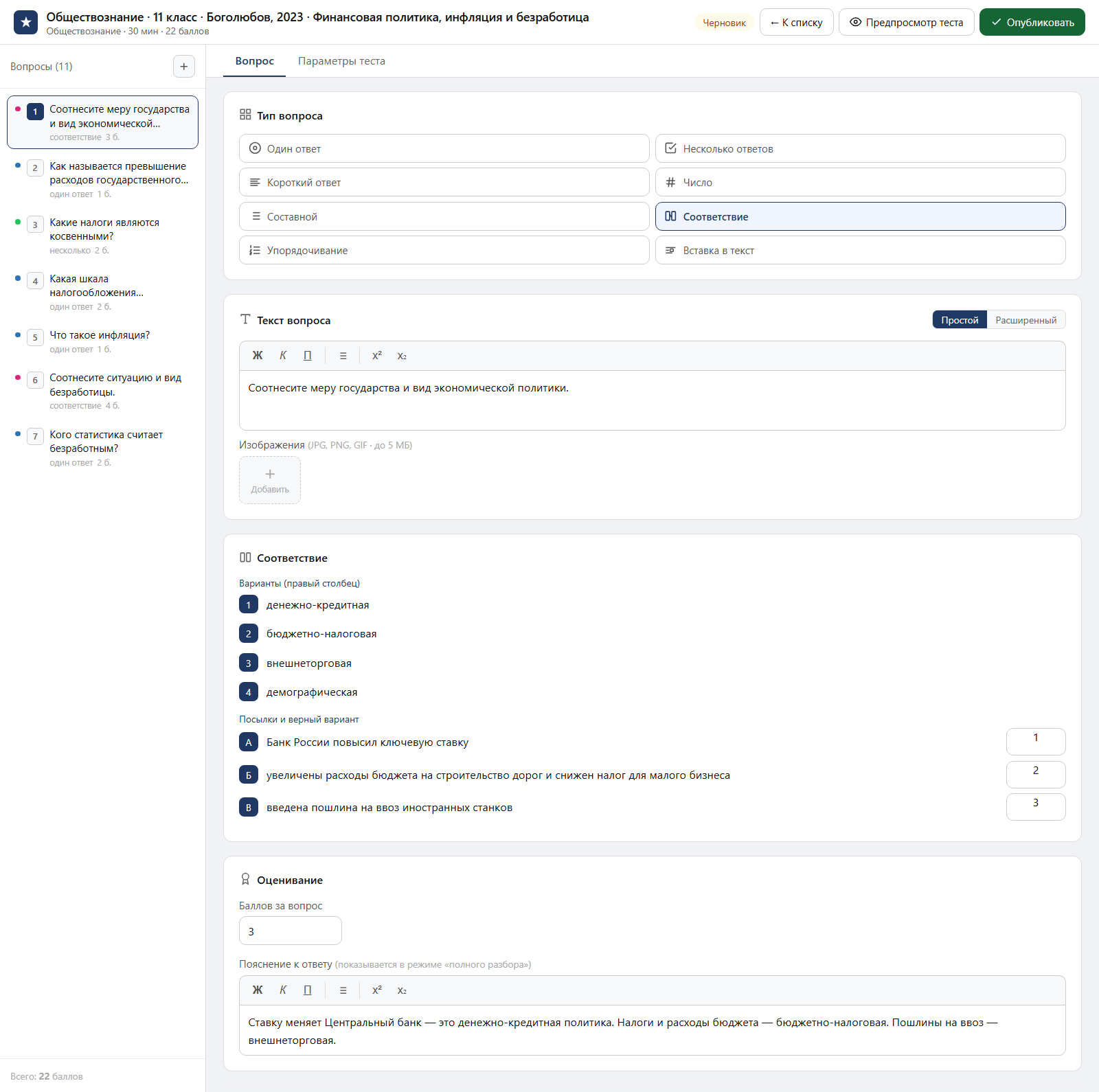
Task: Go back via "К списку" button
Action: [x=797, y=23]
